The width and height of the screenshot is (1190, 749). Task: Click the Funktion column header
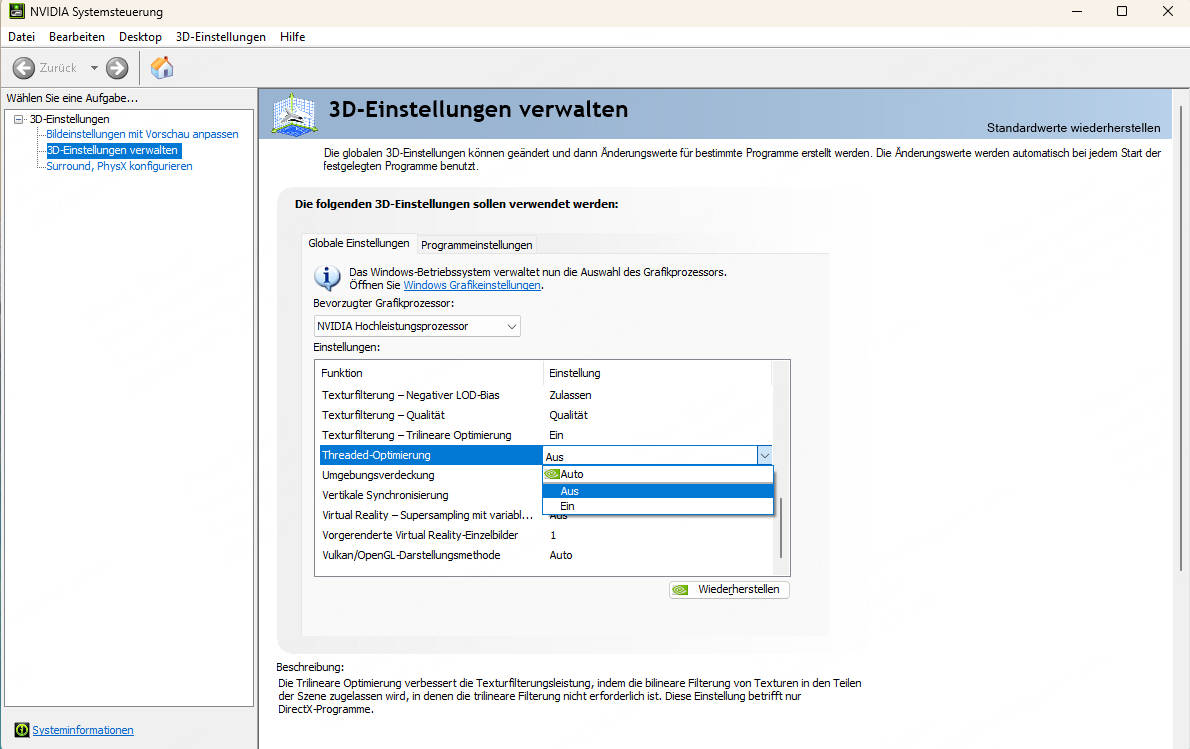(429, 373)
